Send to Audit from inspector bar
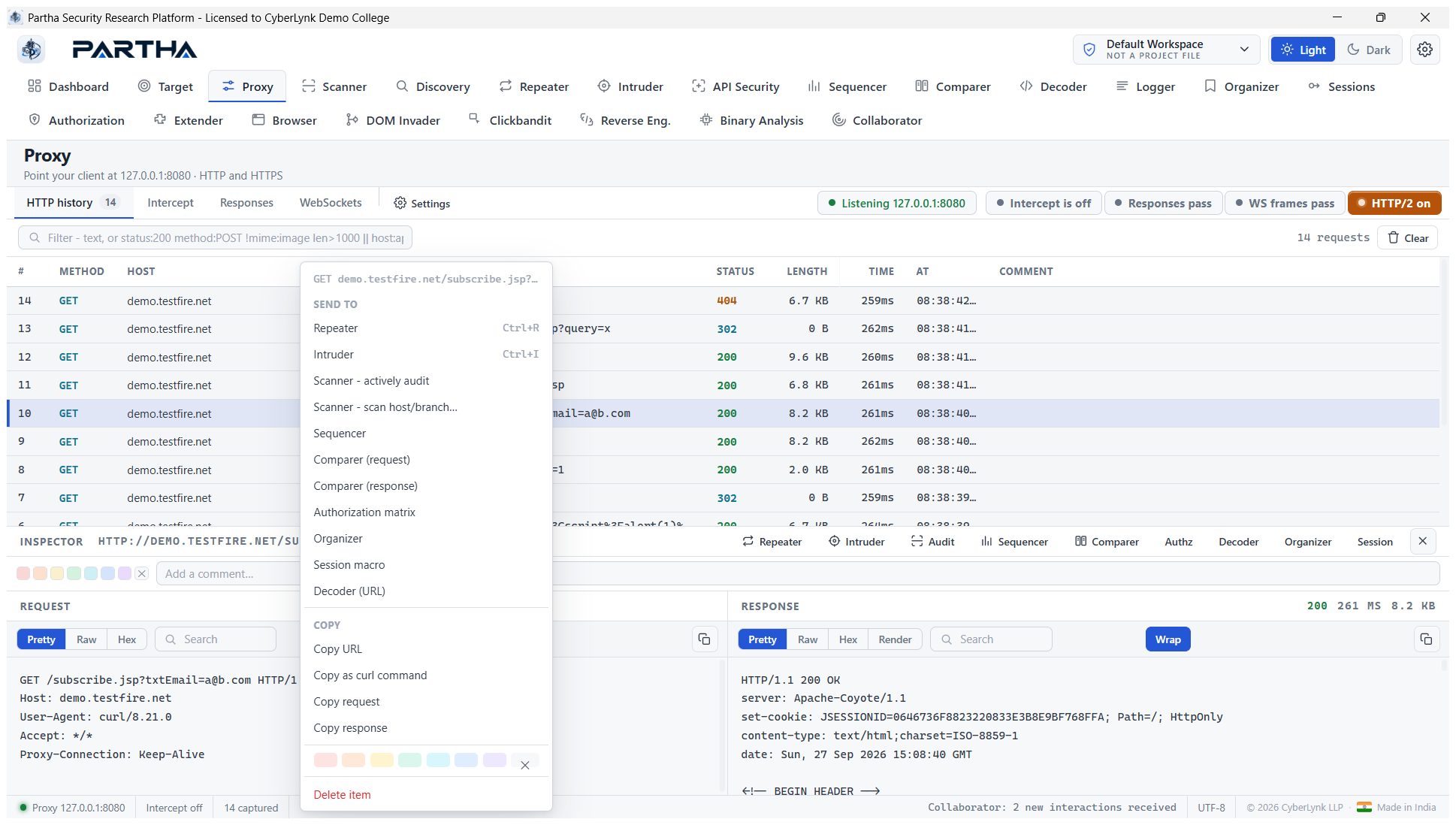Image resolution: width=1456 pixels, height=825 pixels. tap(932, 542)
